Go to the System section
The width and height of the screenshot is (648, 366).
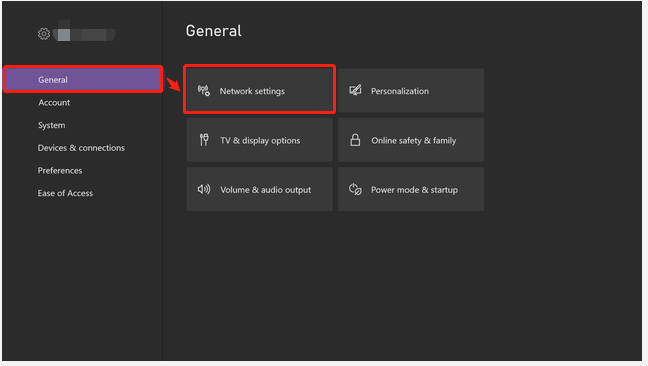click(52, 125)
